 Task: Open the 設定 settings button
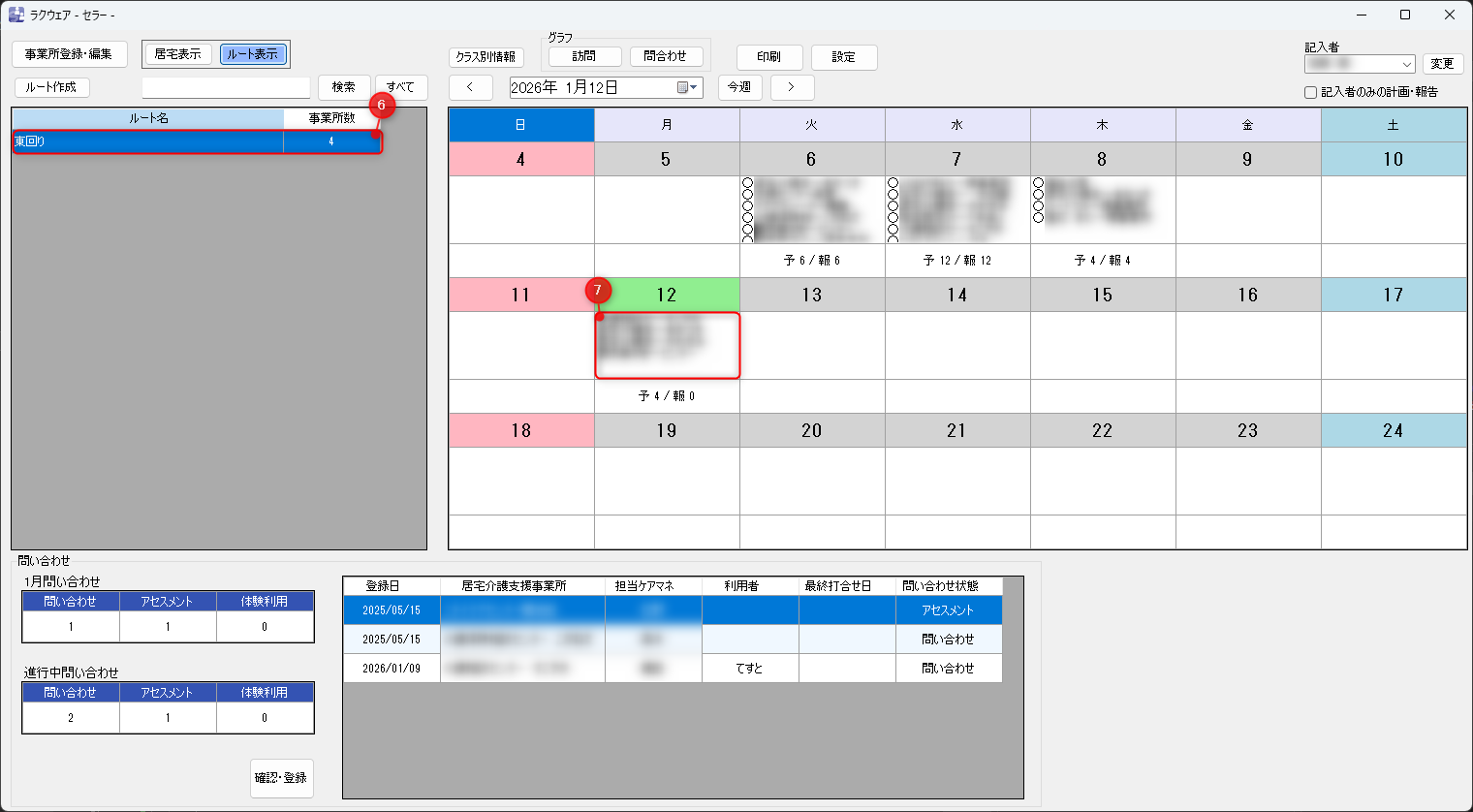(x=843, y=57)
